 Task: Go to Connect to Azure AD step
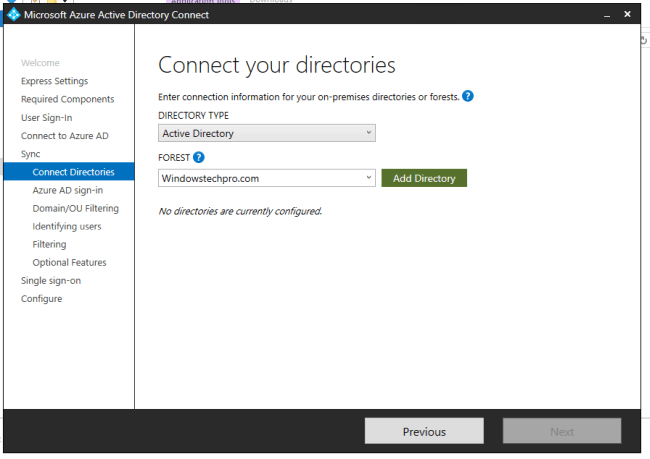click(x=65, y=136)
